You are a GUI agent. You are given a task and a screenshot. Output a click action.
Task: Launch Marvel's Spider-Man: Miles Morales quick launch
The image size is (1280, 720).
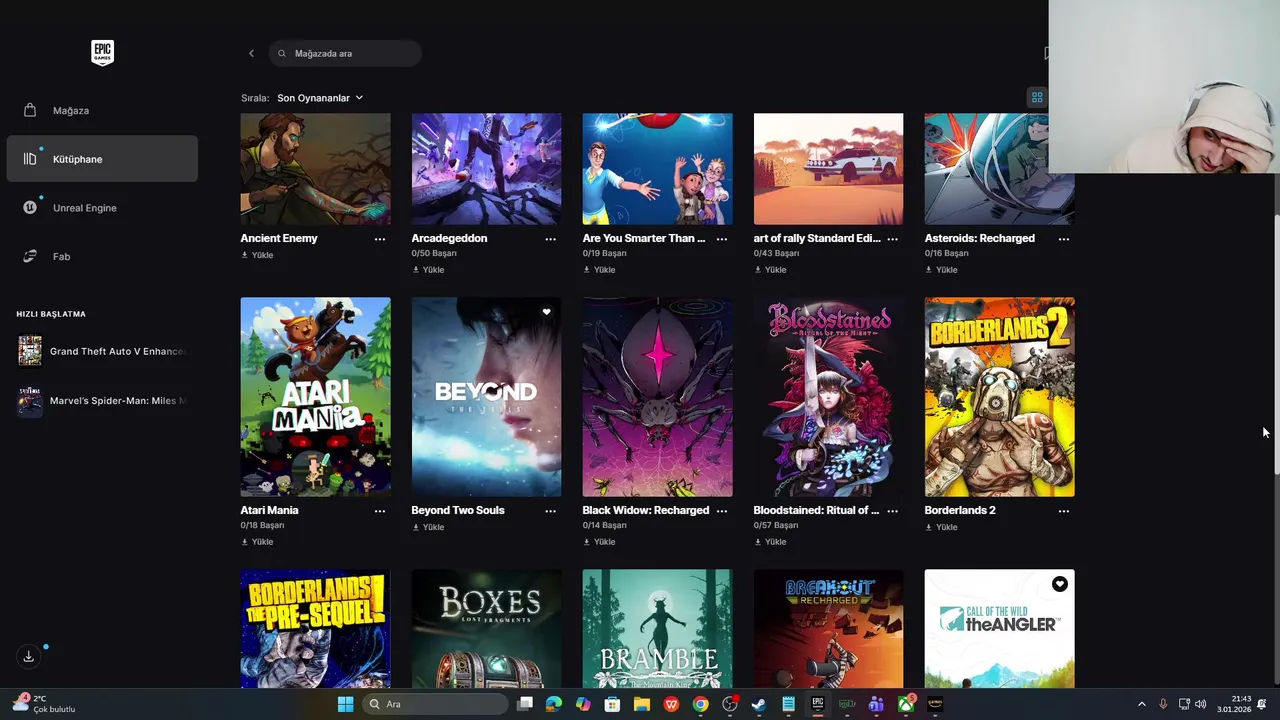102,401
